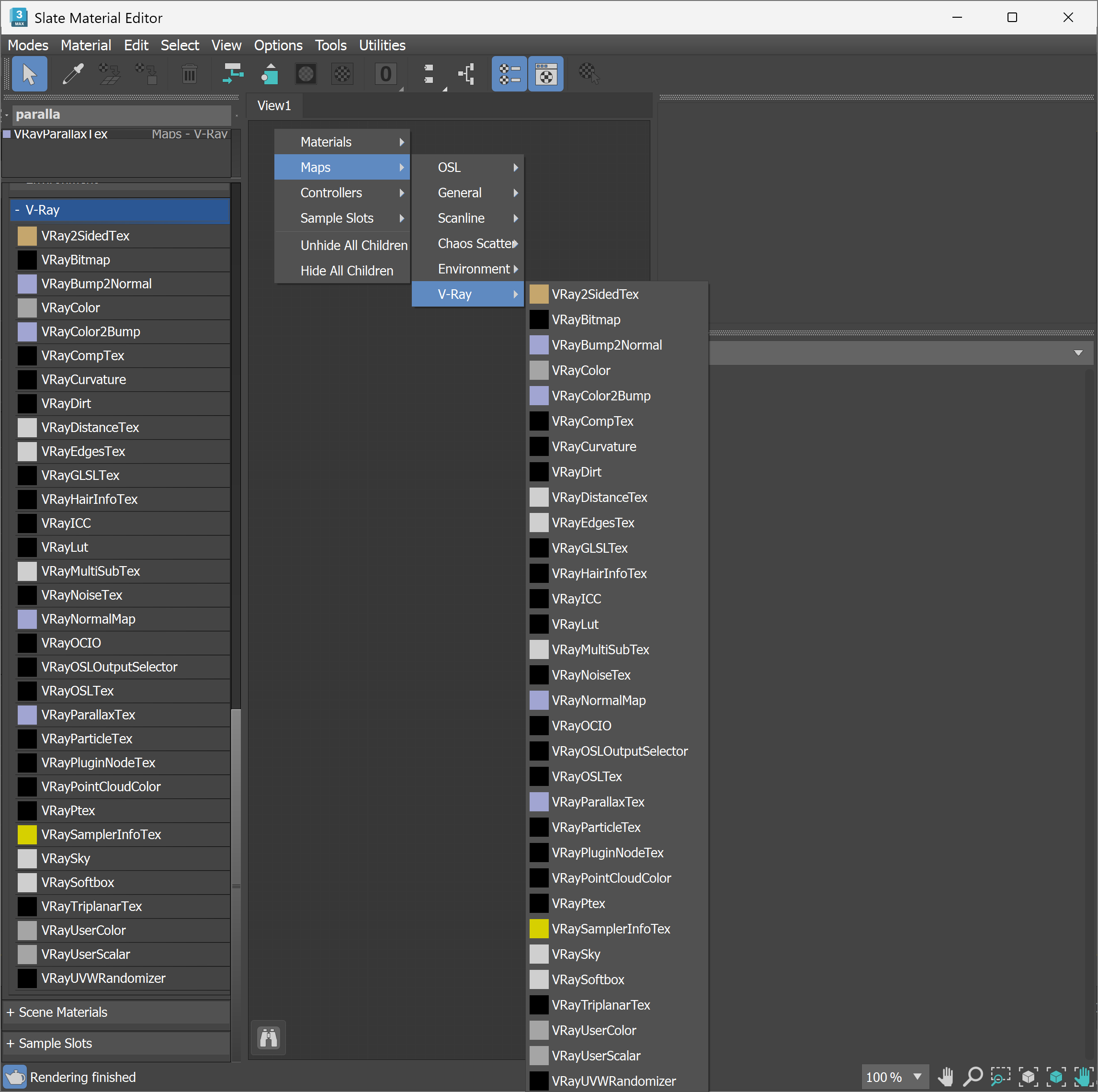This screenshot has height=1092, width=1098.
Task: Choose VRayNormalMap in the context submenu
Action: 617,700
